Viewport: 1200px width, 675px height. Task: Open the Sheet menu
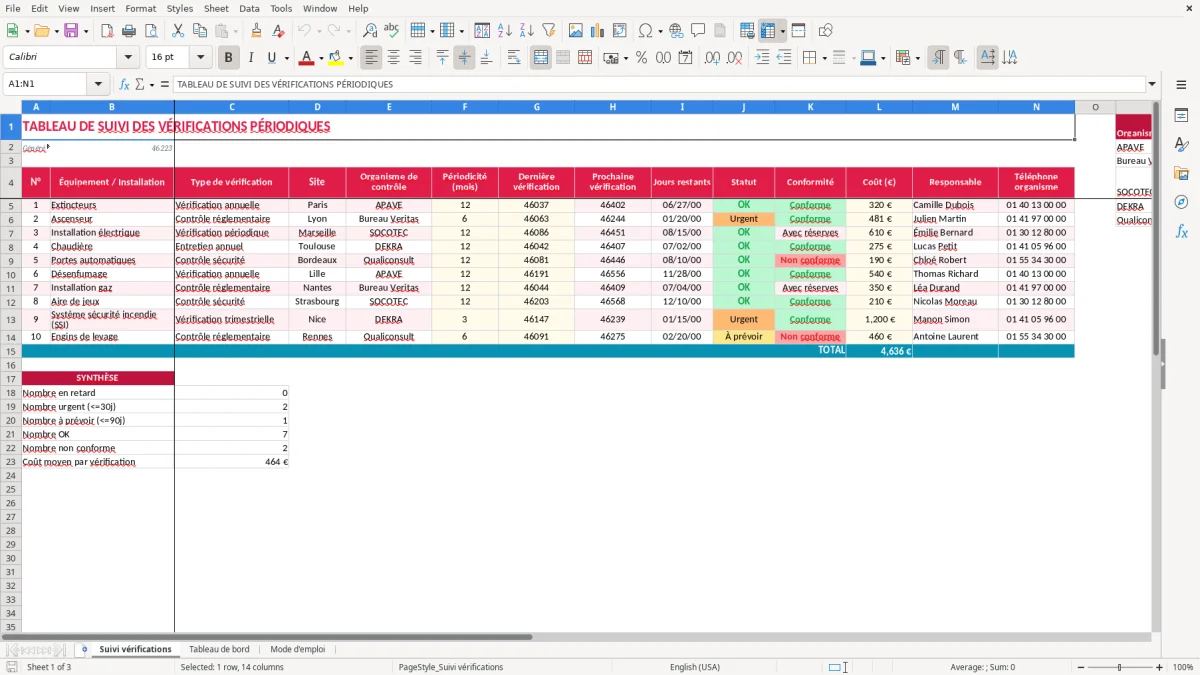(x=216, y=8)
